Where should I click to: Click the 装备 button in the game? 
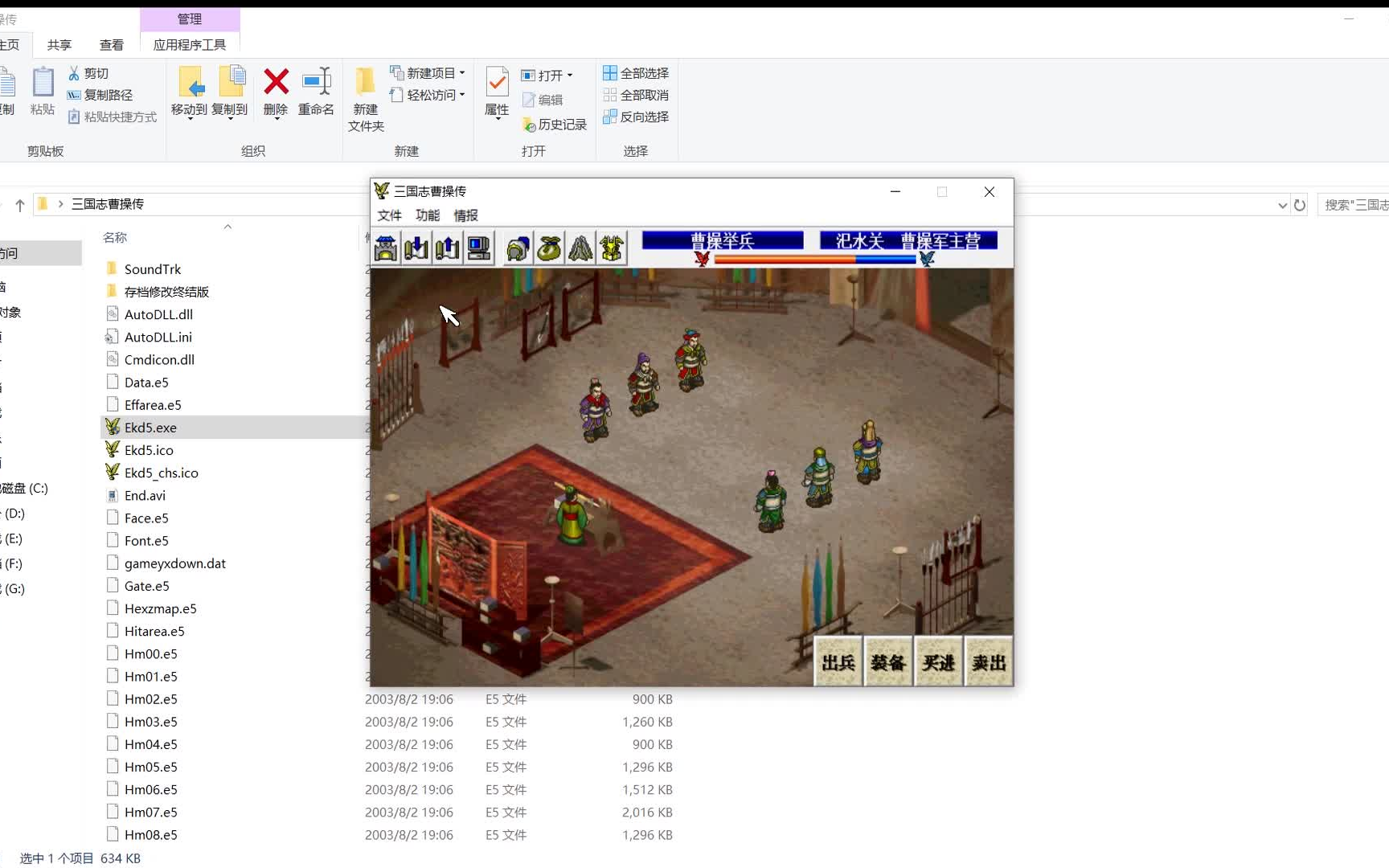click(x=888, y=661)
